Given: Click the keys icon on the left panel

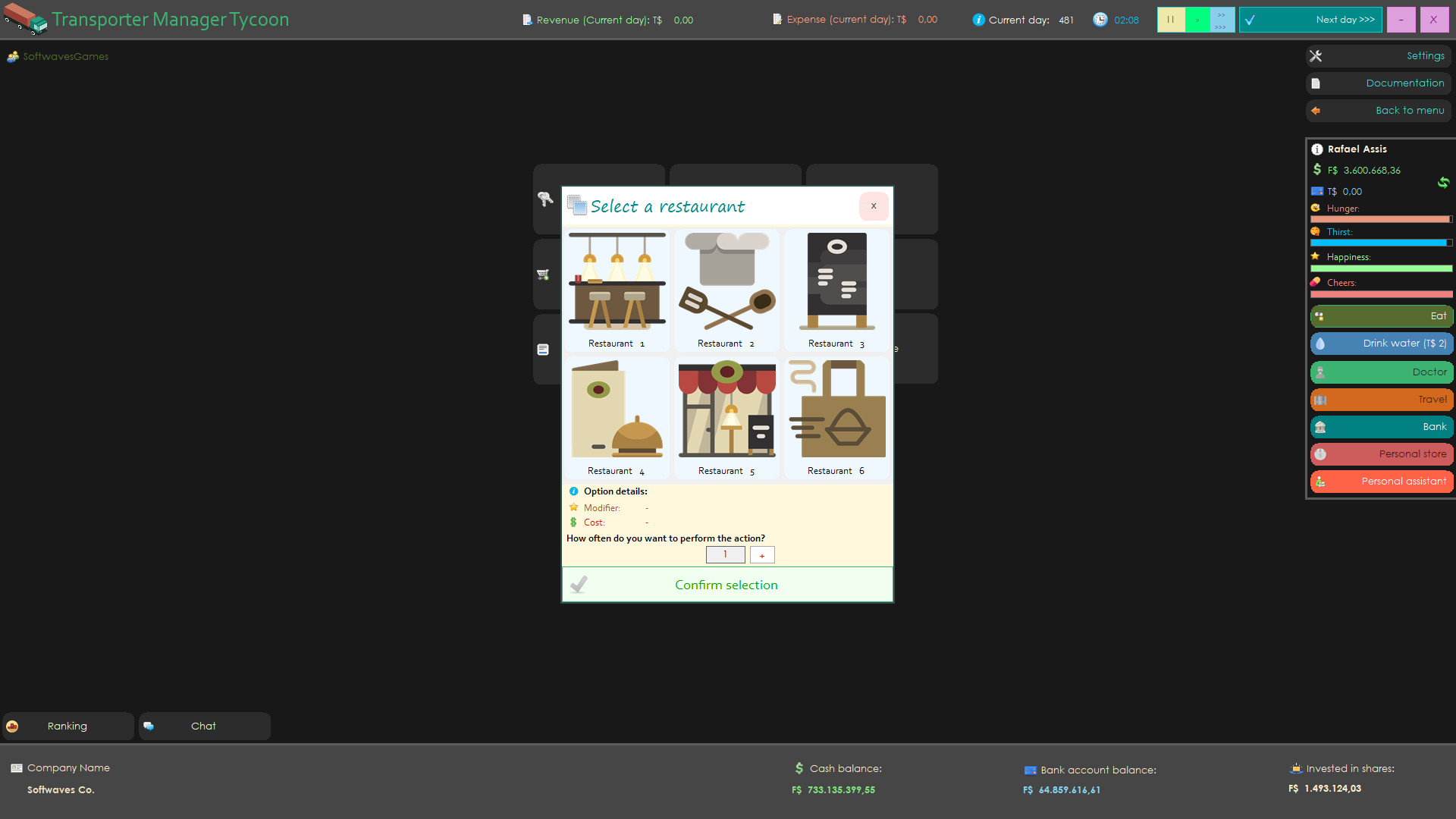Looking at the screenshot, I should (x=545, y=199).
